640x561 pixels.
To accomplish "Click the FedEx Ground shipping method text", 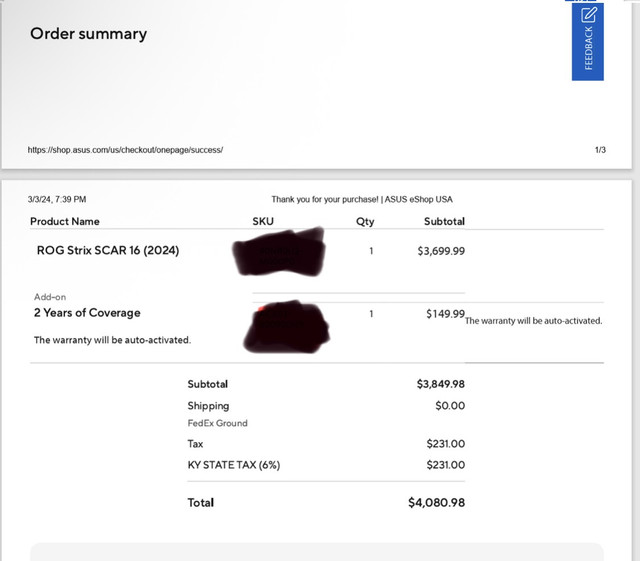I will 218,423.
